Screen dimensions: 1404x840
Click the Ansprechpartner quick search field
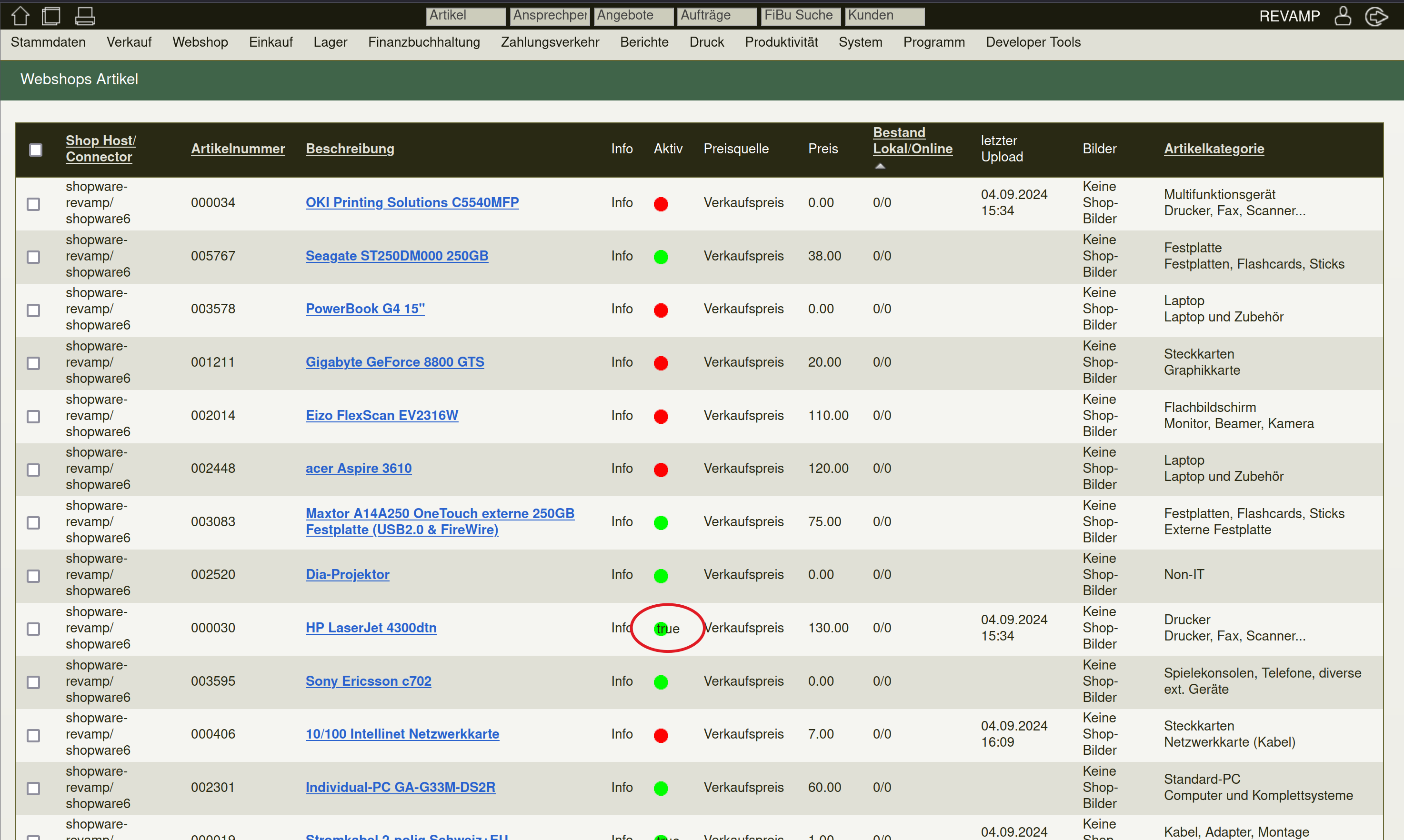(550, 16)
